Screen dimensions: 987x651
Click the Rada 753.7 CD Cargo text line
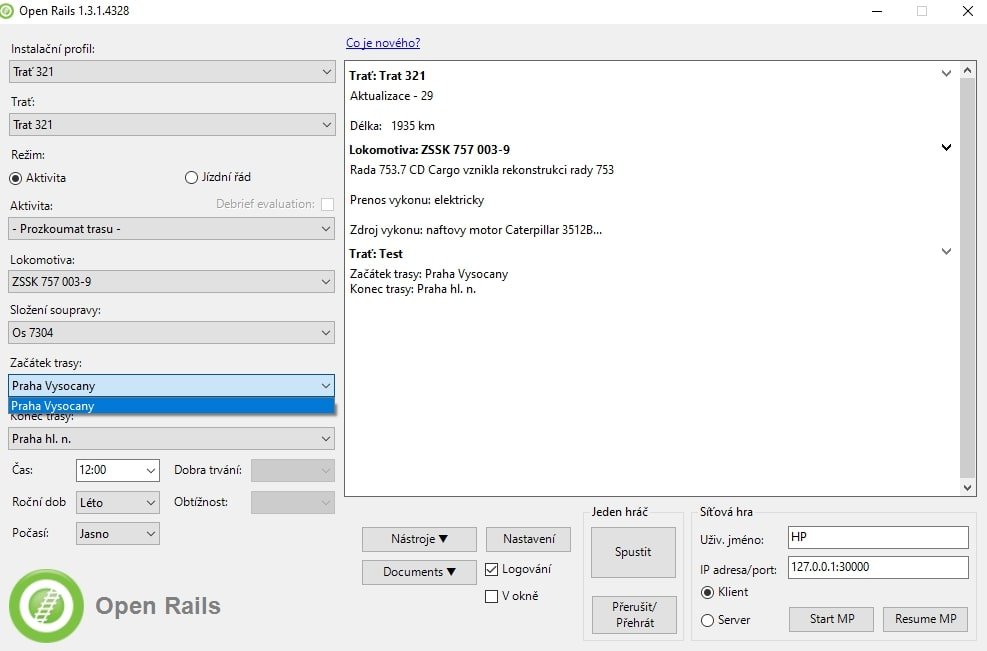(482, 170)
